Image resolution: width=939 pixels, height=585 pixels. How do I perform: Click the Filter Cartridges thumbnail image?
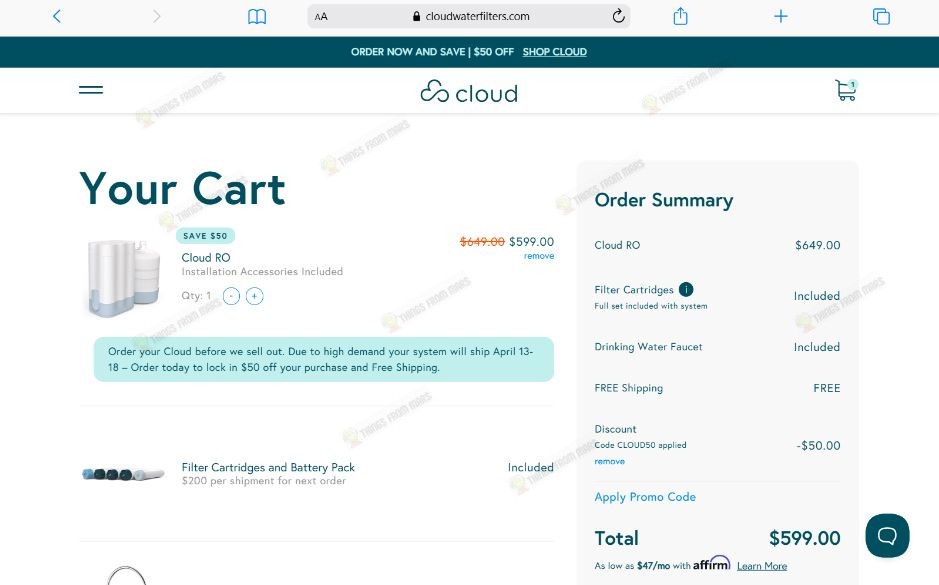coord(123,474)
